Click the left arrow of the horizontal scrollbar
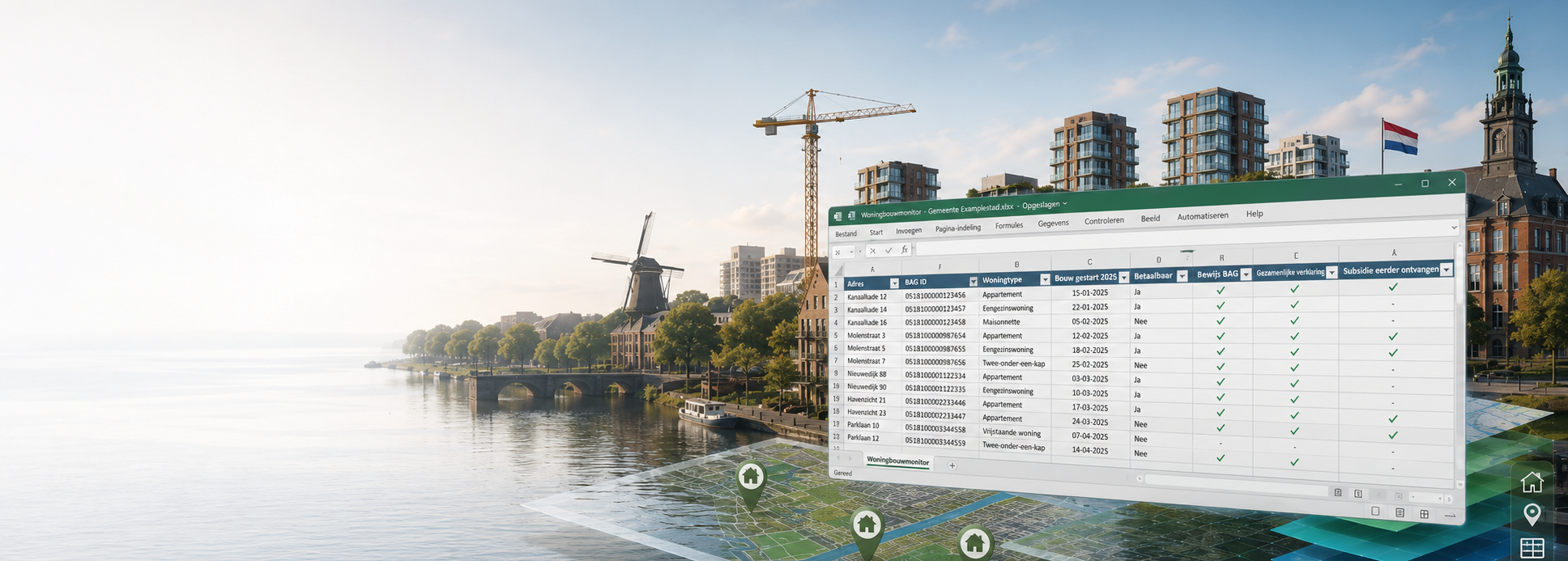Viewport: 1568px width, 561px height. pos(1140,478)
